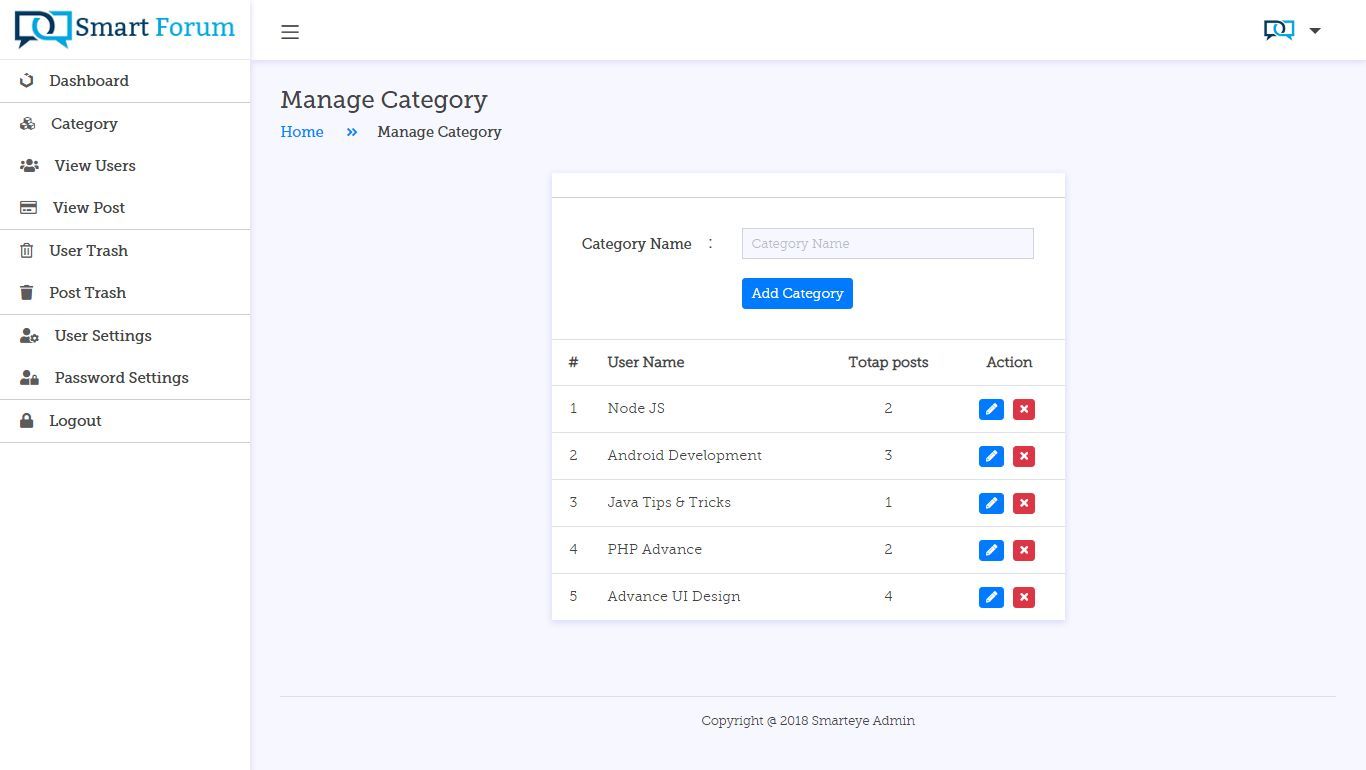Delete the Node JS category
The height and width of the screenshot is (770, 1366).
coord(1023,409)
